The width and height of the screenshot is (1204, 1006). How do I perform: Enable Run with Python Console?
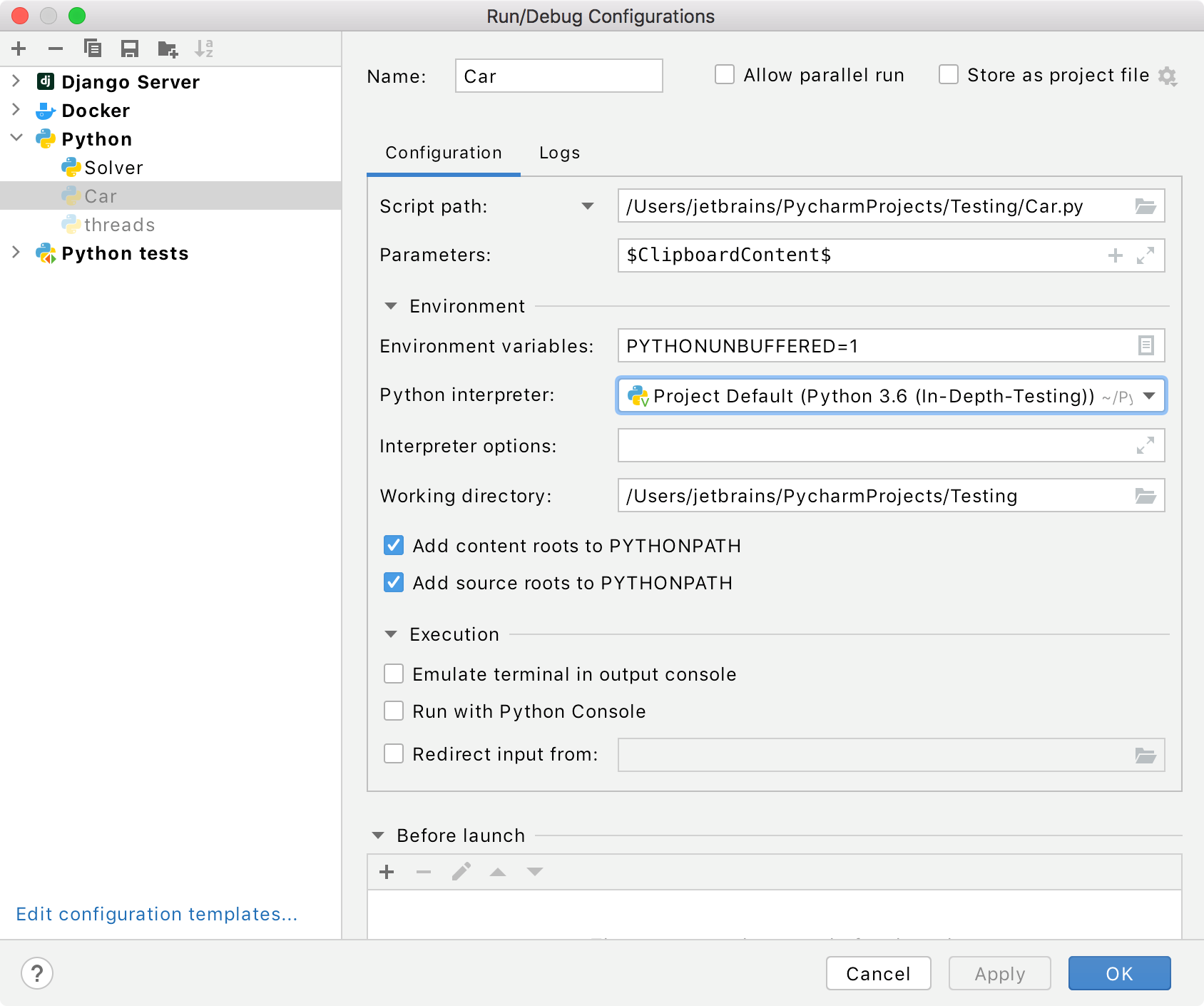tap(393, 711)
